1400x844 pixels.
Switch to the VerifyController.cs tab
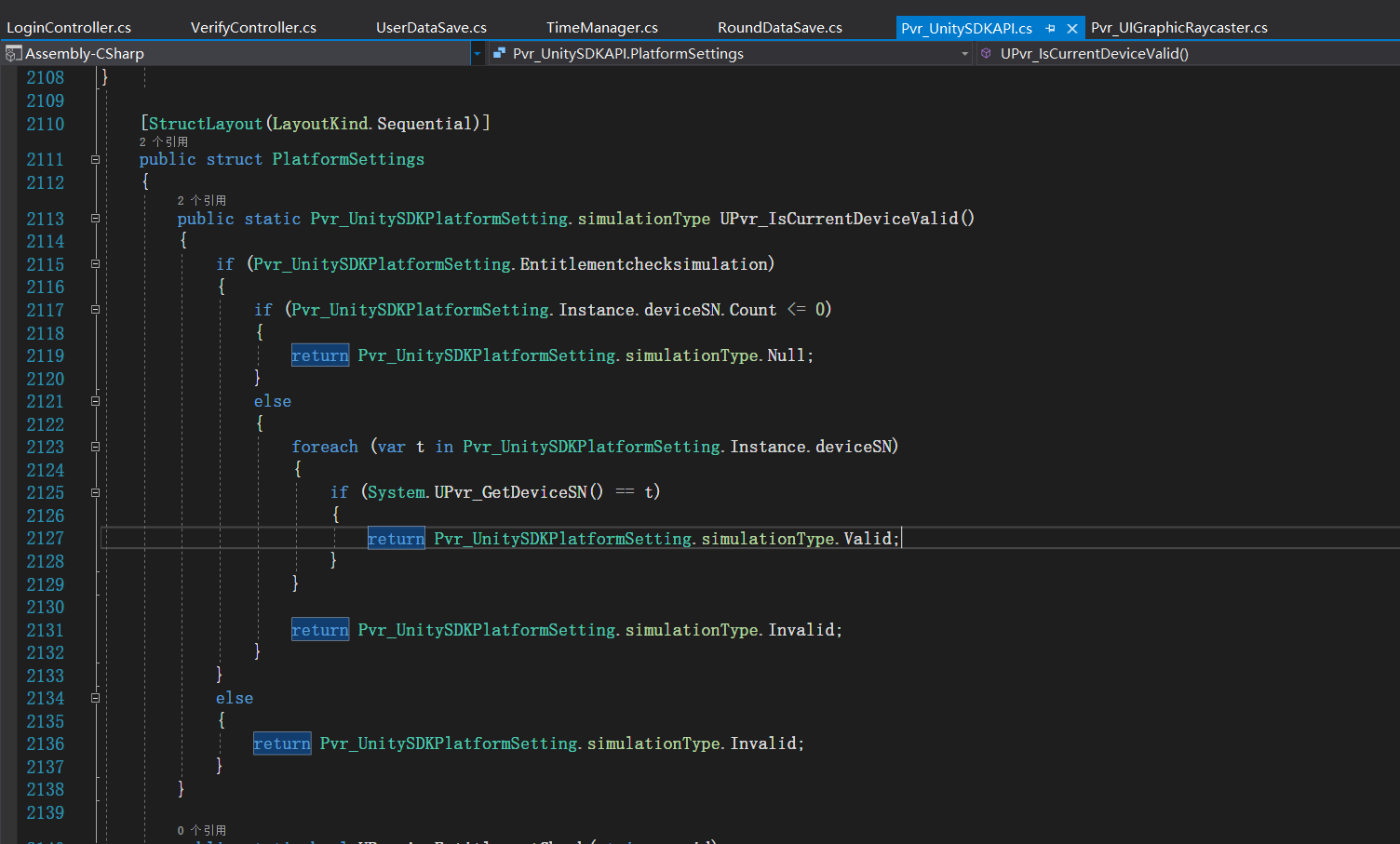pyautogui.click(x=253, y=28)
